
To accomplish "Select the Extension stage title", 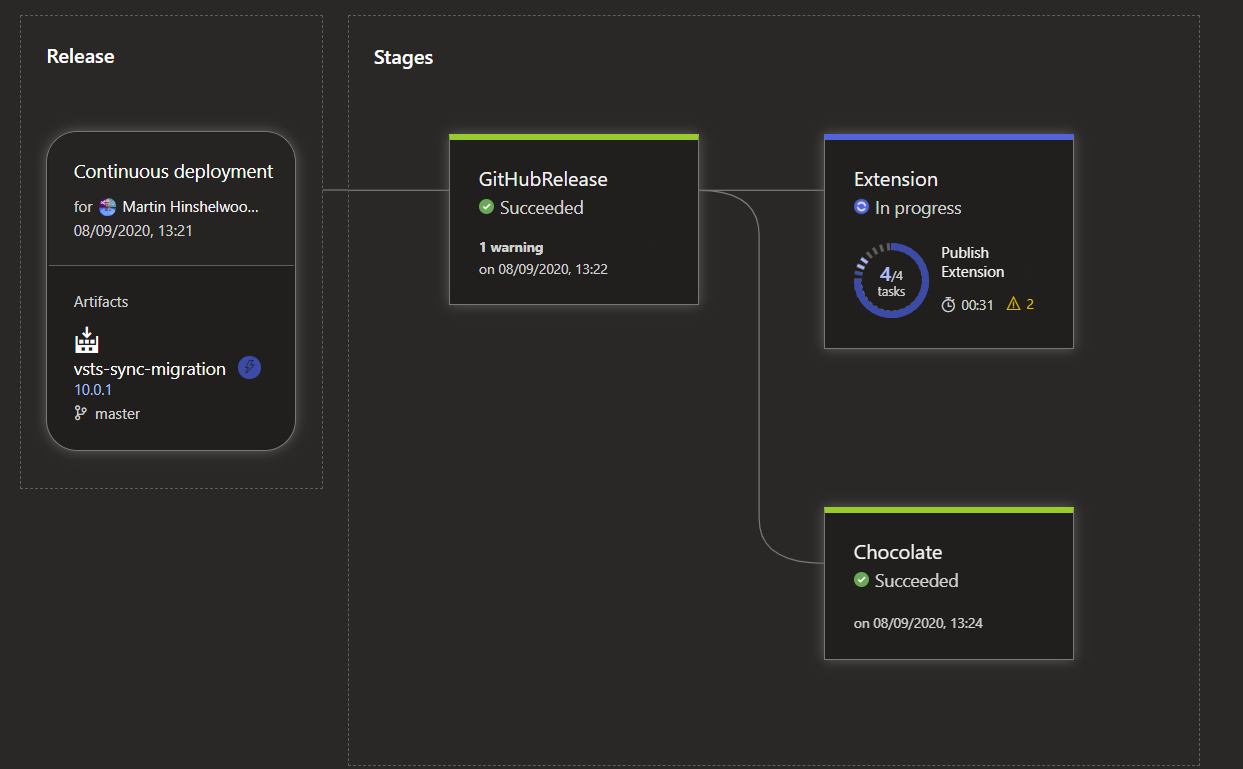I will click(x=895, y=179).
